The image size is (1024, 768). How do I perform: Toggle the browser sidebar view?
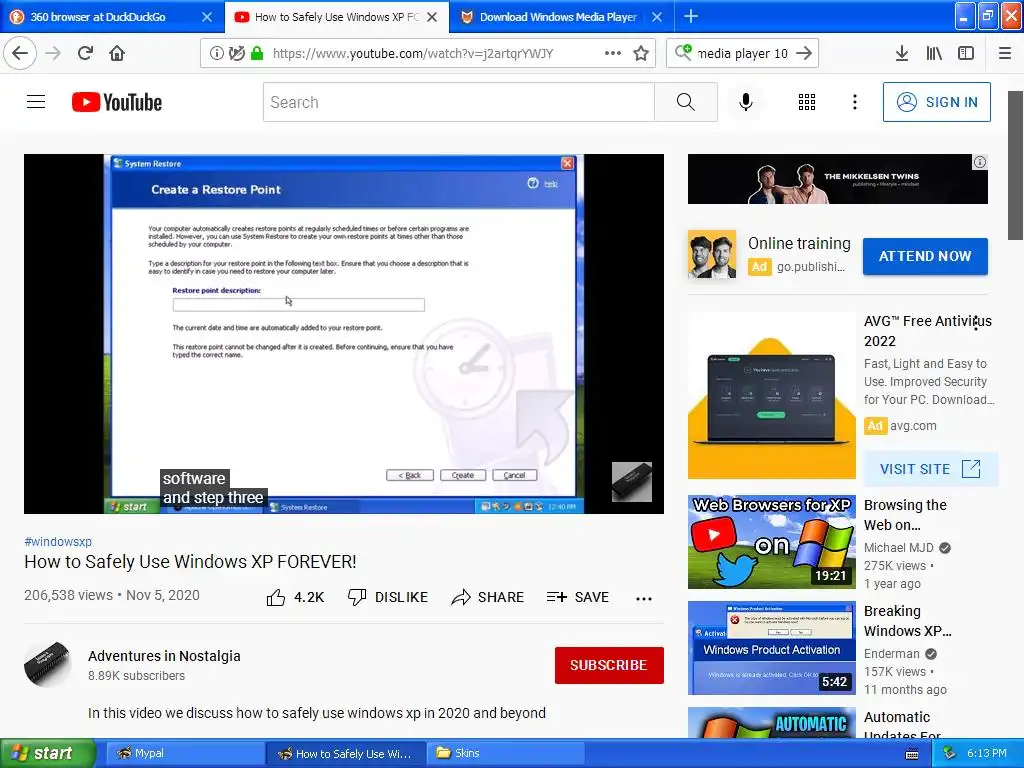click(966, 53)
